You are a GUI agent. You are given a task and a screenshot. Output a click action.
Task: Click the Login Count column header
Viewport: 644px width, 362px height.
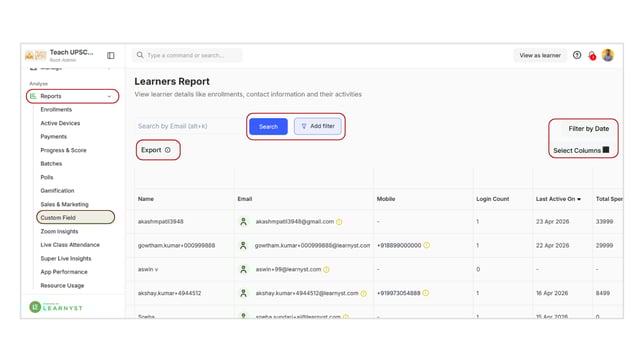(492, 199)
